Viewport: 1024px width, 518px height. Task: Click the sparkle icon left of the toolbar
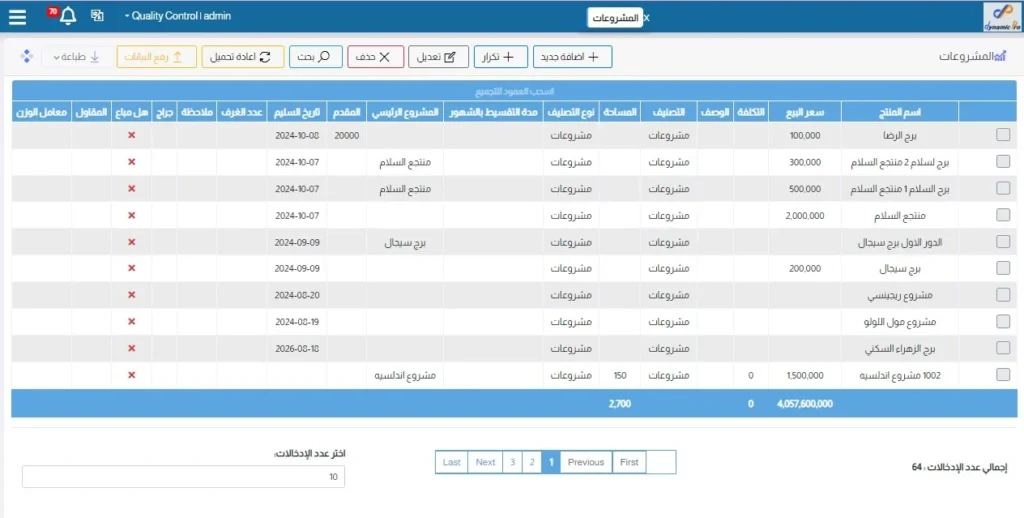tap(27, 57)
